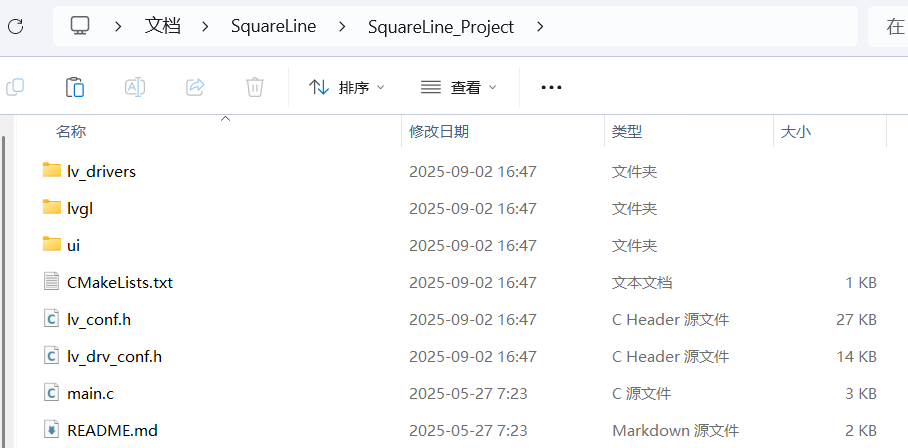This screenshot has height=448, width=908.
Task: Open the 排序 sort dropdown
Action: [347, 88]
